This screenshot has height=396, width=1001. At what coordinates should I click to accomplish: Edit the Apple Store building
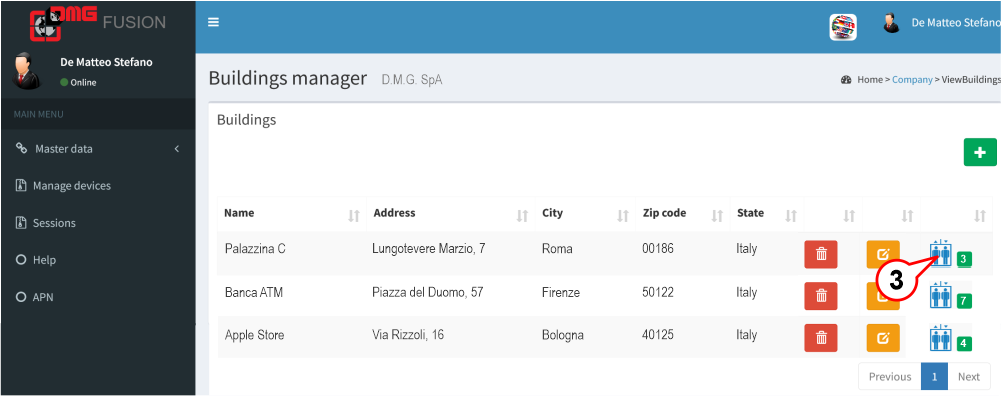(x=884, y=338)
